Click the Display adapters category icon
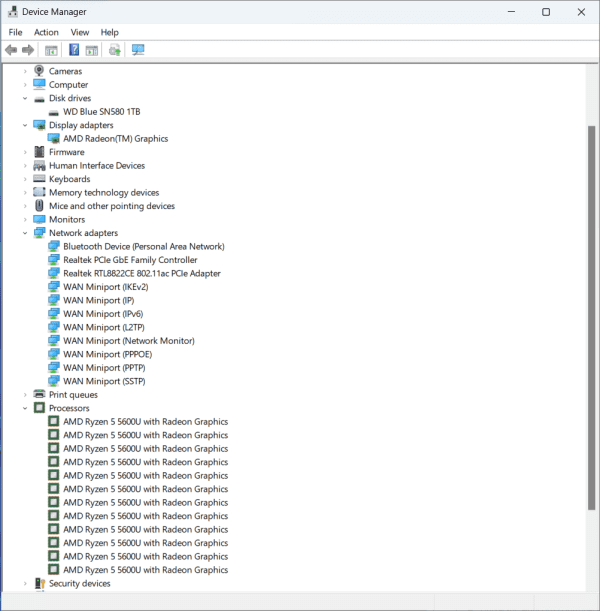600x611 pixels. coord(39,125)
